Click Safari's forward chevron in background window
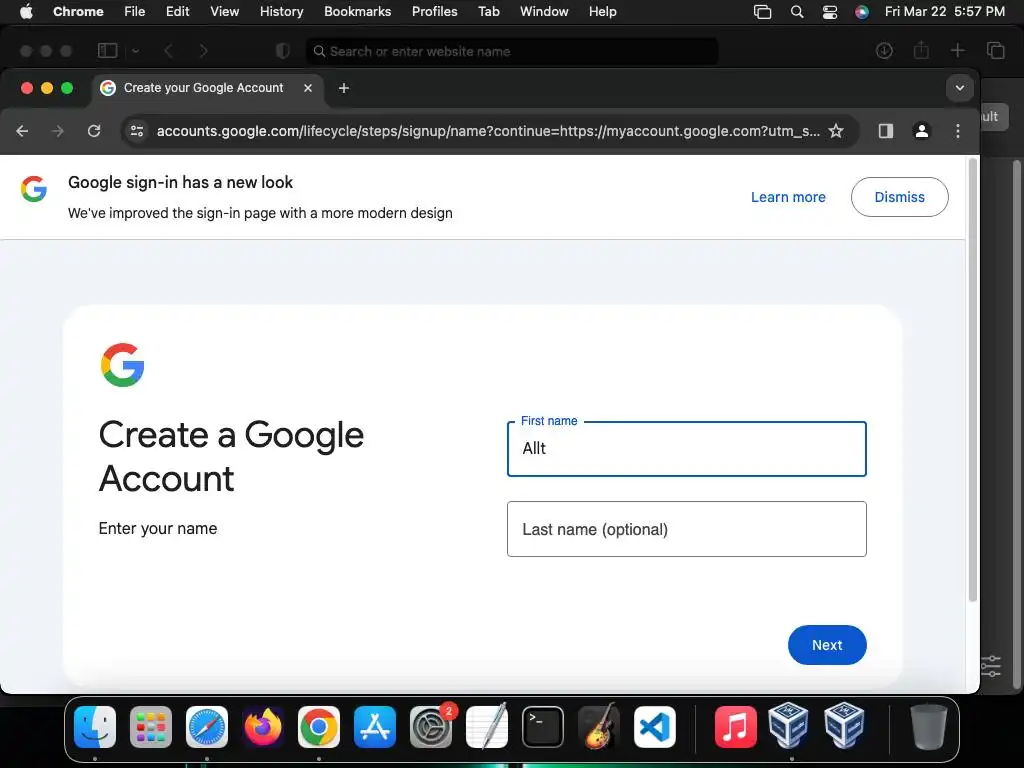Screen dimensions: 1024x768 point(203,51)
